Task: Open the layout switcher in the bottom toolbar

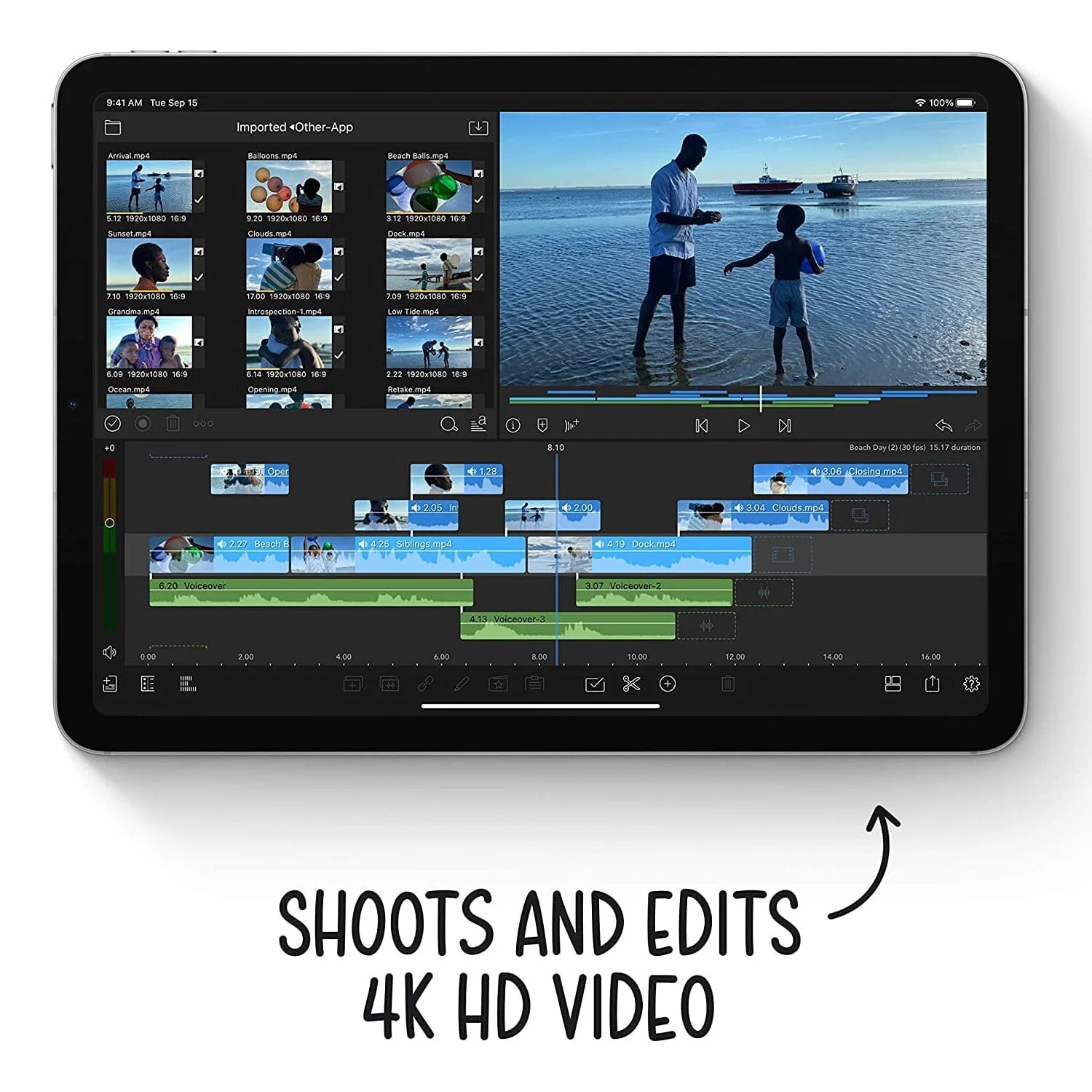Action: pyautogui.click(x=893, y=684)
